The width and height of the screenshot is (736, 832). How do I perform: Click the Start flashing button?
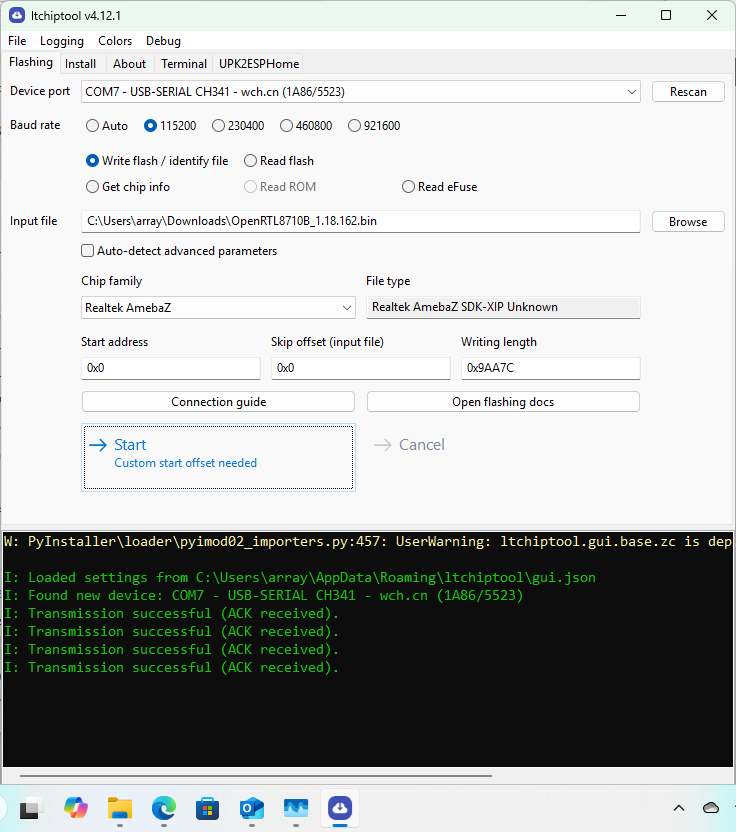pos(218,457)
